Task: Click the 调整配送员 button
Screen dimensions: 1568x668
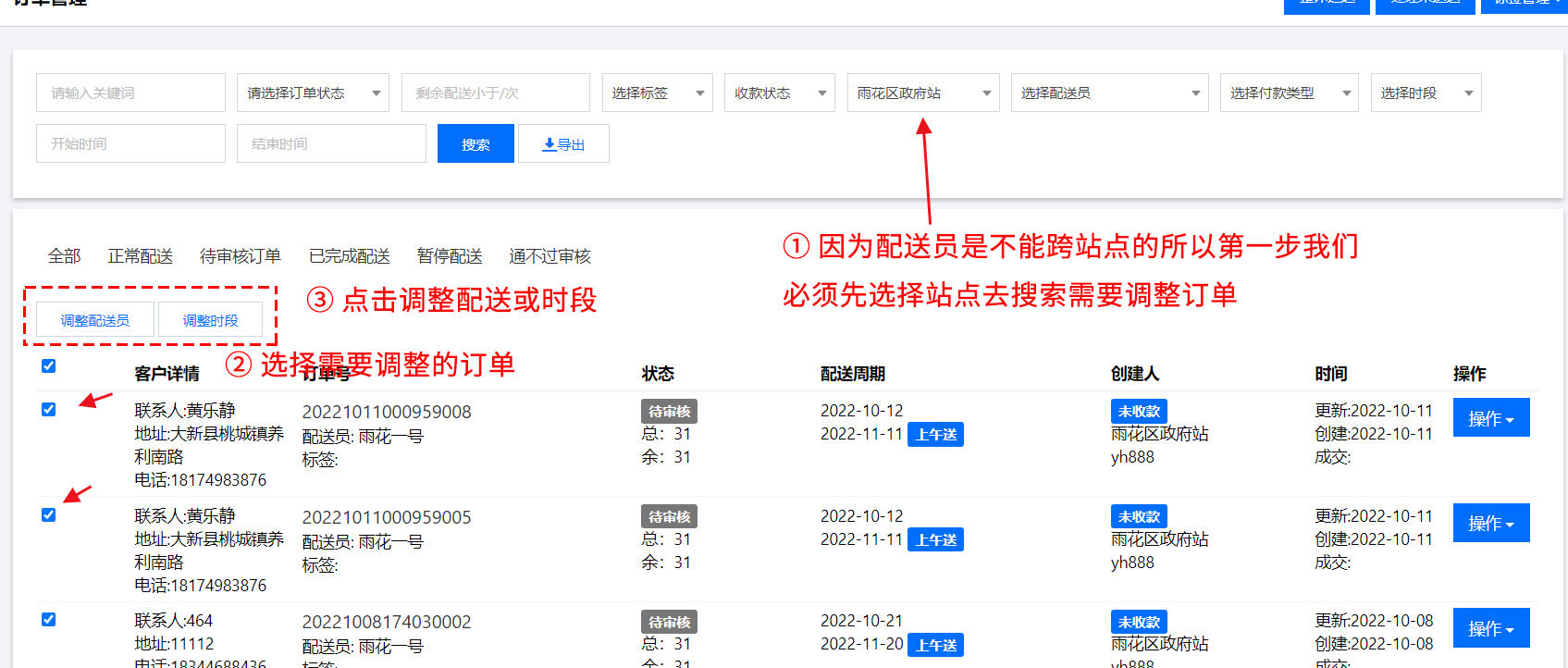Action: coord(95,320)
